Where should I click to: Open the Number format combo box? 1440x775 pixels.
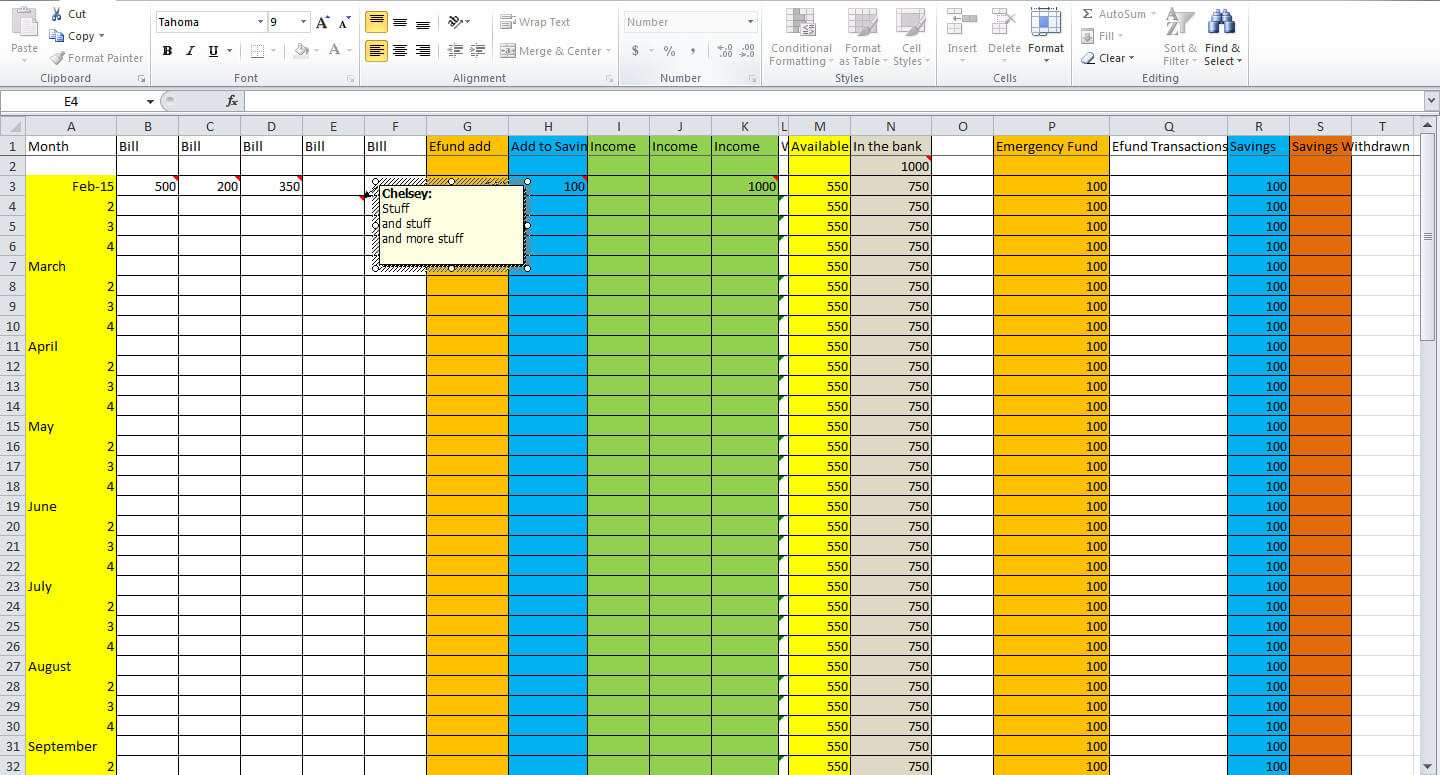690,21
